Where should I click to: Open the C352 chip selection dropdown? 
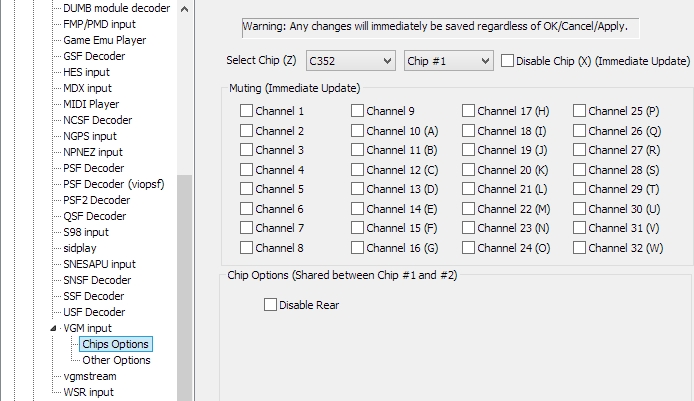point(350,61)
